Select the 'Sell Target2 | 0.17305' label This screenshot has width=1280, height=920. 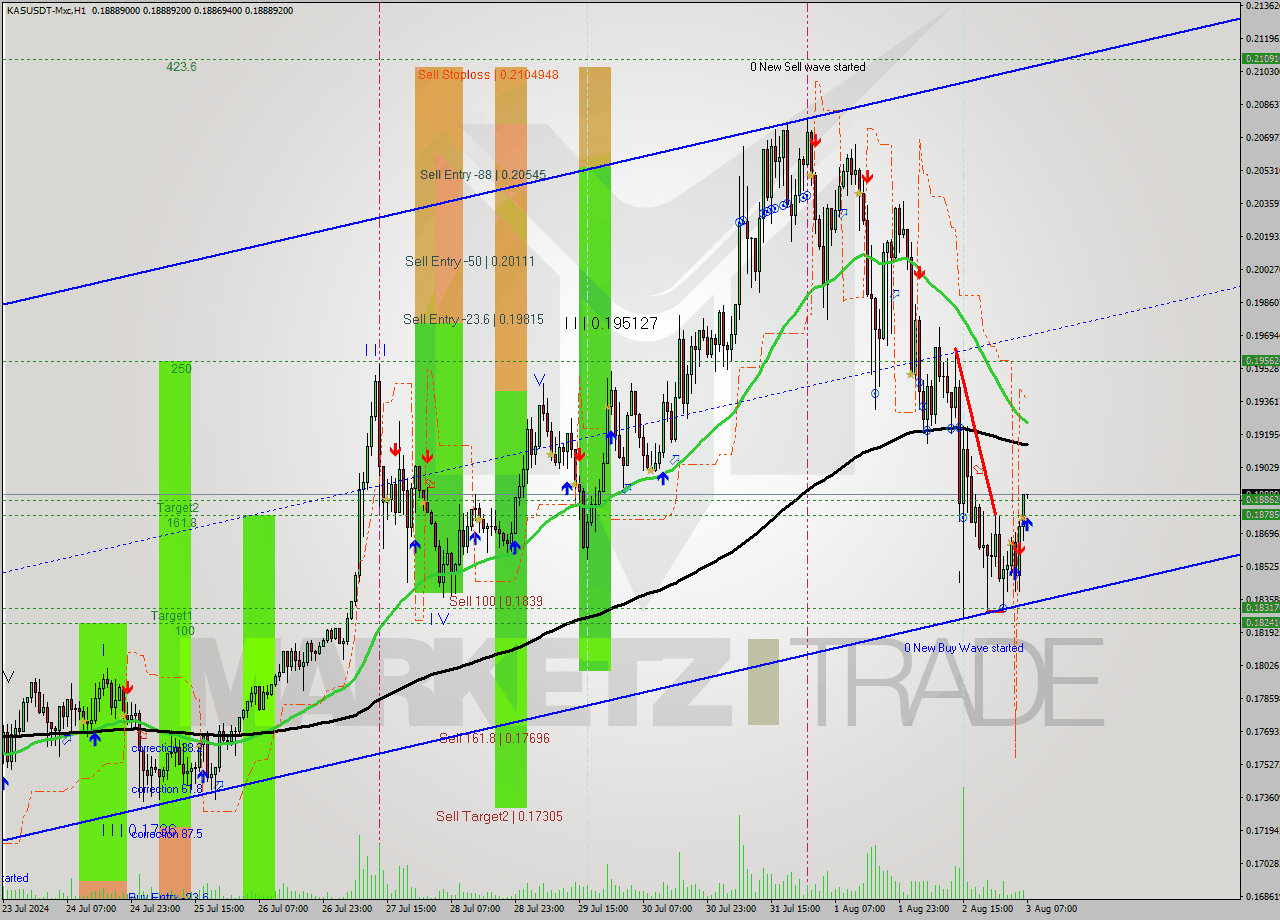click(x=499, y=816)
